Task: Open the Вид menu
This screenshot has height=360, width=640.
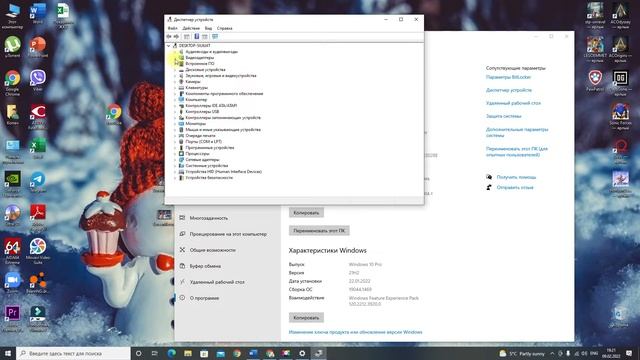Action: [x=208, y=28]
